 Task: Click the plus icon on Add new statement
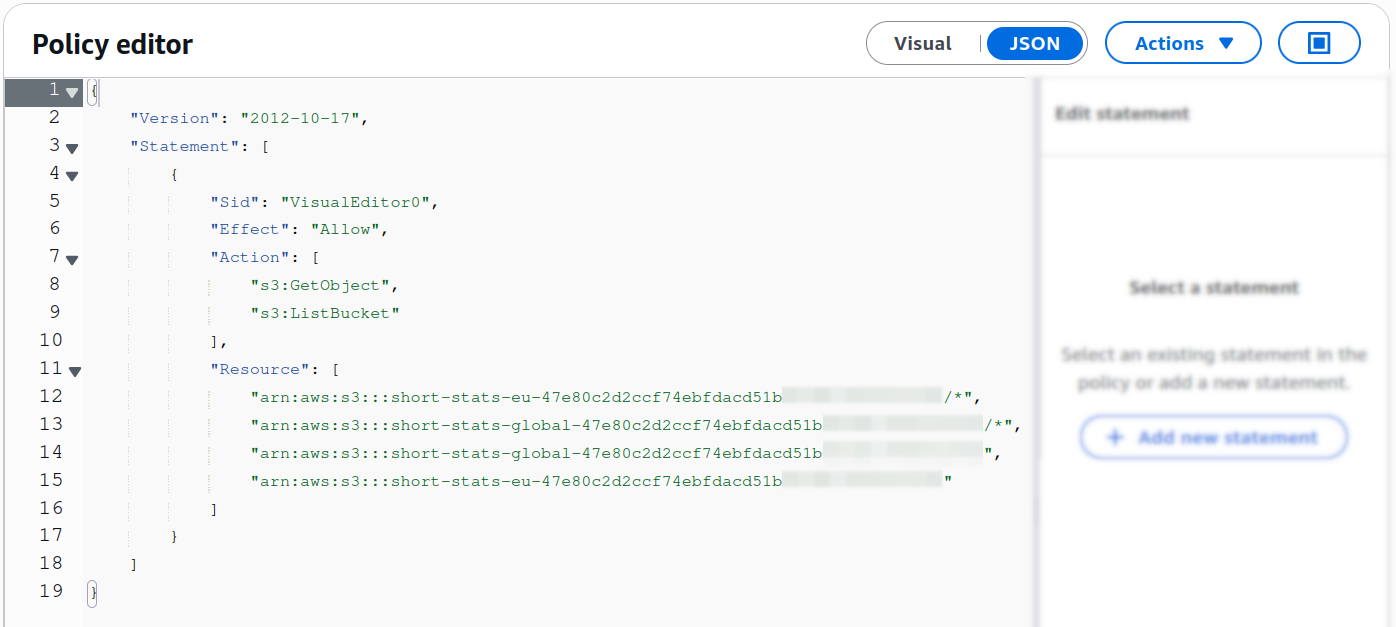(x=1116, y=437)
